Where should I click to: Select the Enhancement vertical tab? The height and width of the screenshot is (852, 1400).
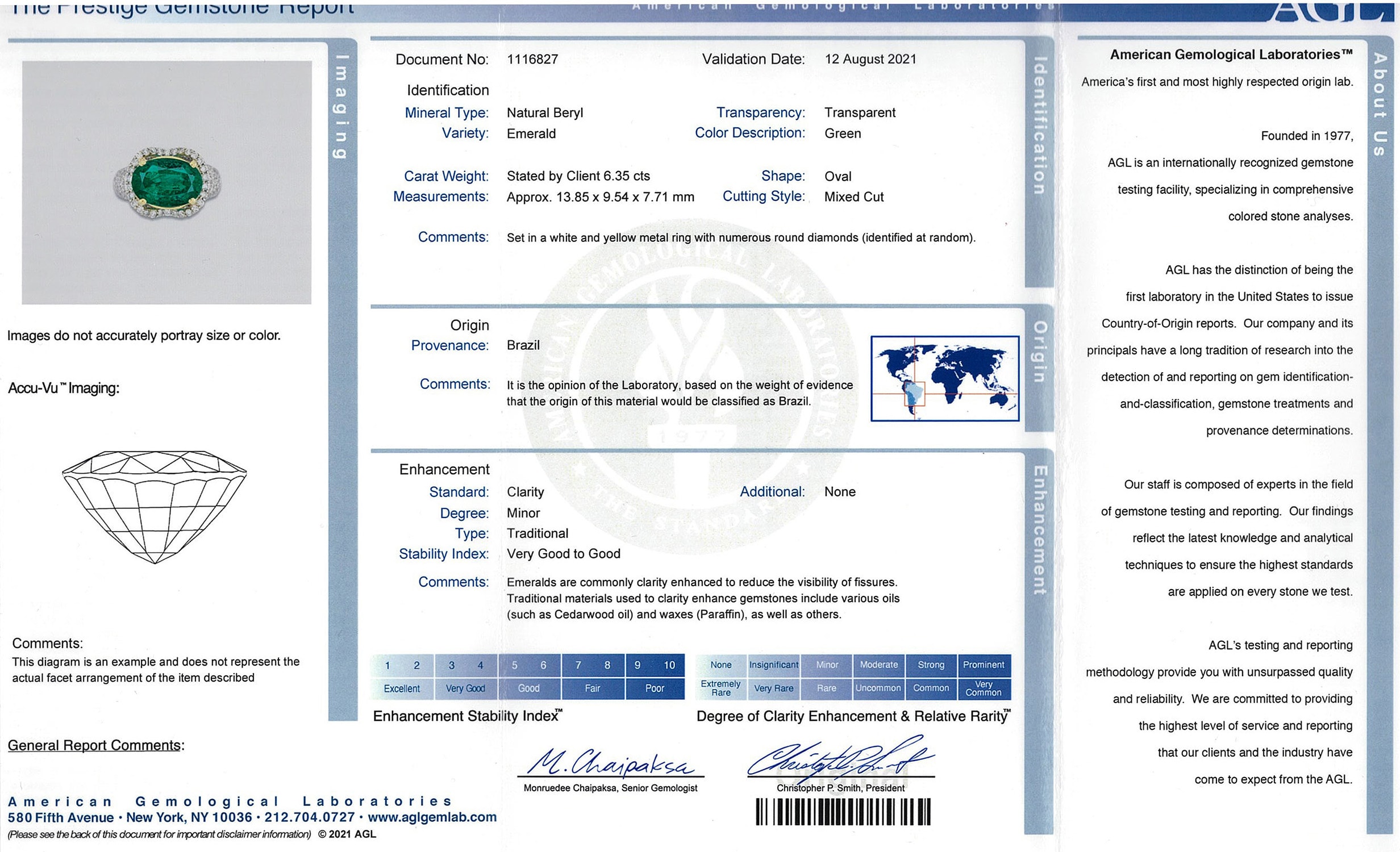point(1039,530)
